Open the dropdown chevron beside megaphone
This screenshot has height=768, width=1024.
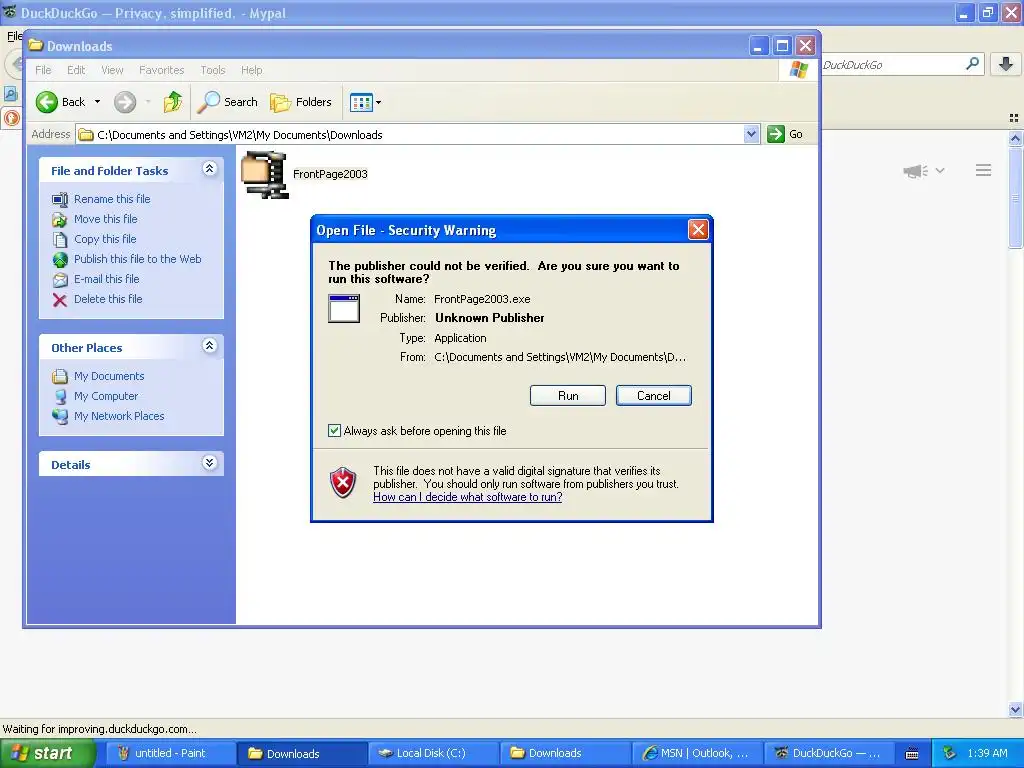(940, 170)
